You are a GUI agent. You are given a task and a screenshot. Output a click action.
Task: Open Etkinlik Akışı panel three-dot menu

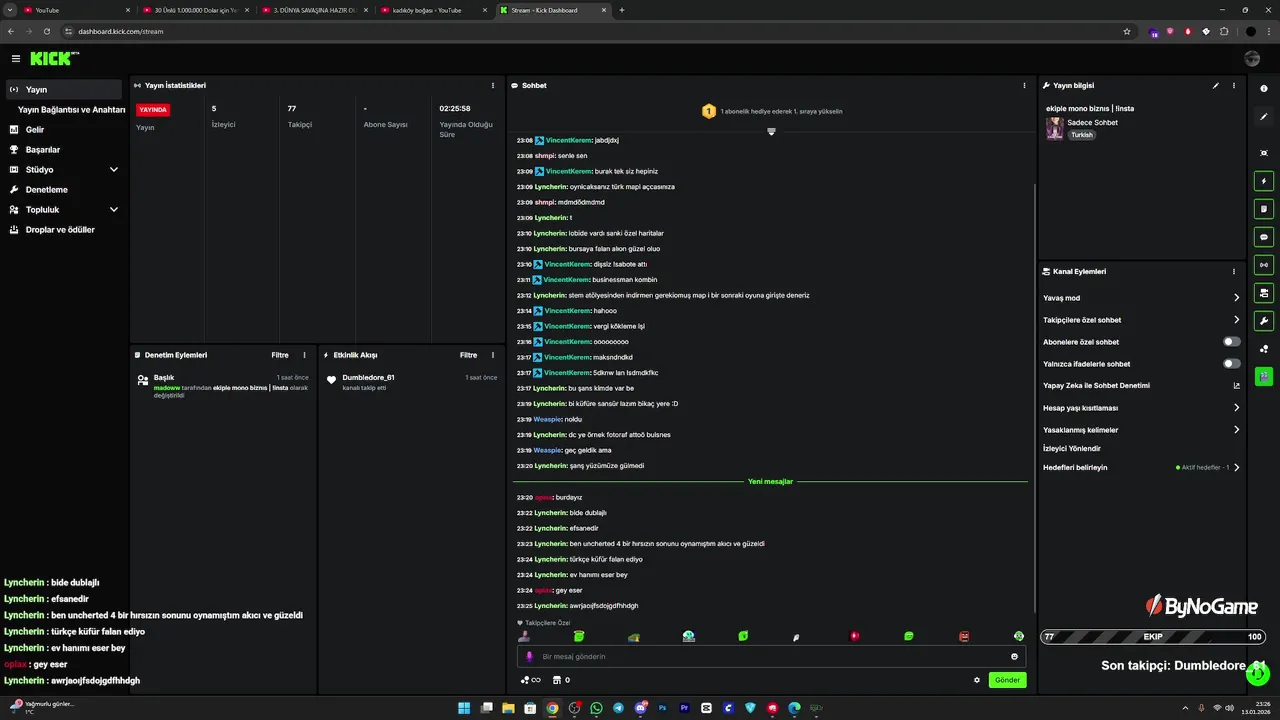point(493,355)
